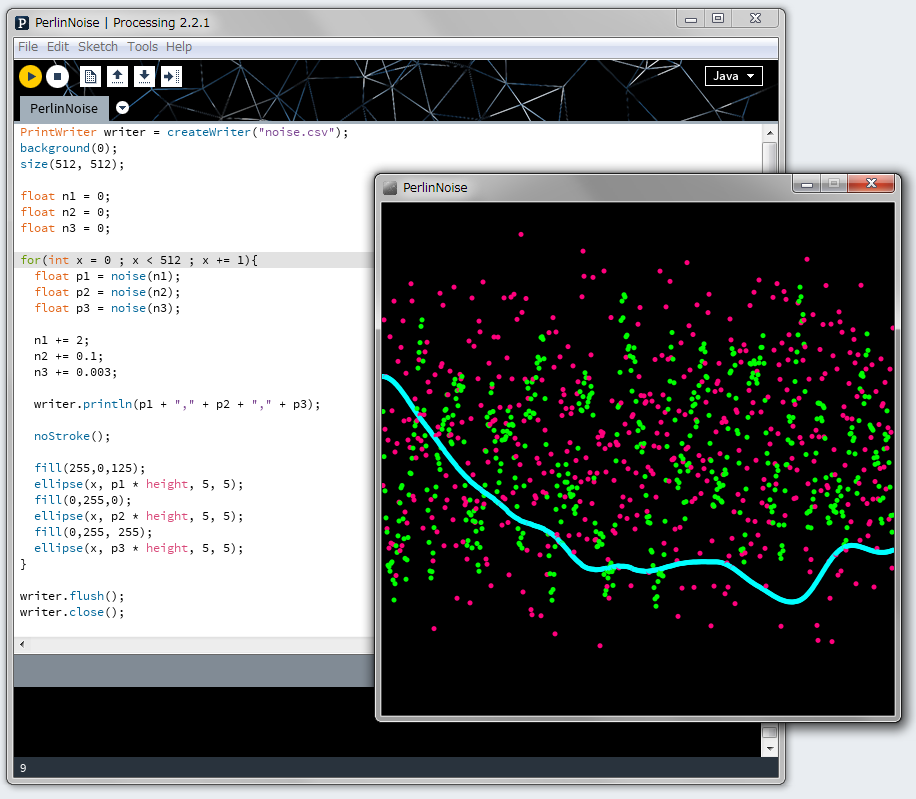Create a new sketch file
This screenshot has width=916, height=799.
[x=90, y=76]
